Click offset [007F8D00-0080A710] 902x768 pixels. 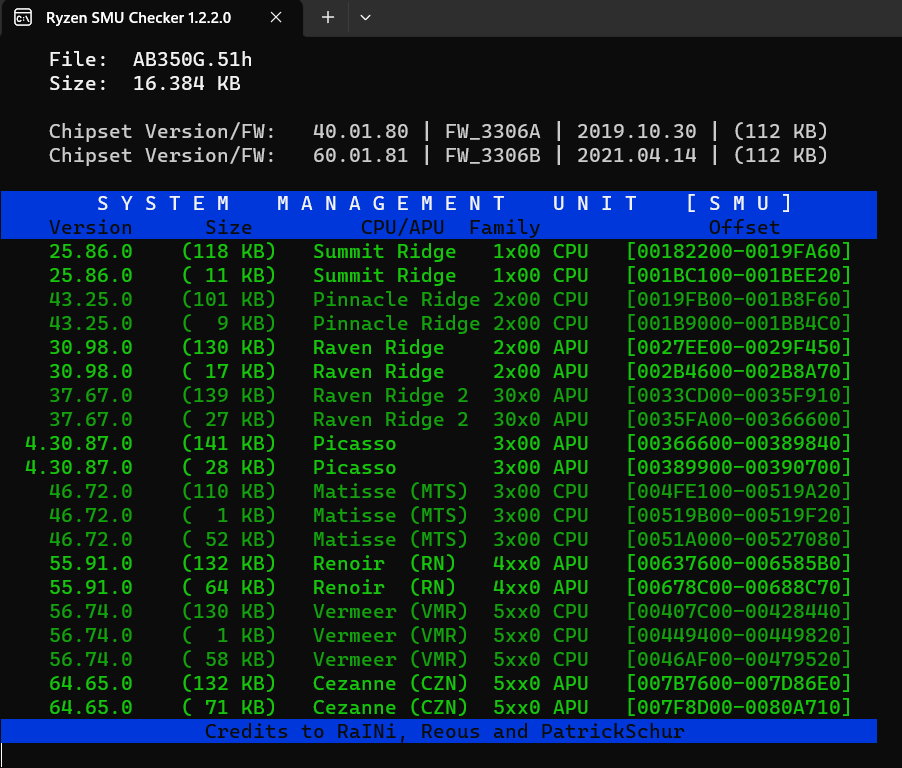coord(739,707)
